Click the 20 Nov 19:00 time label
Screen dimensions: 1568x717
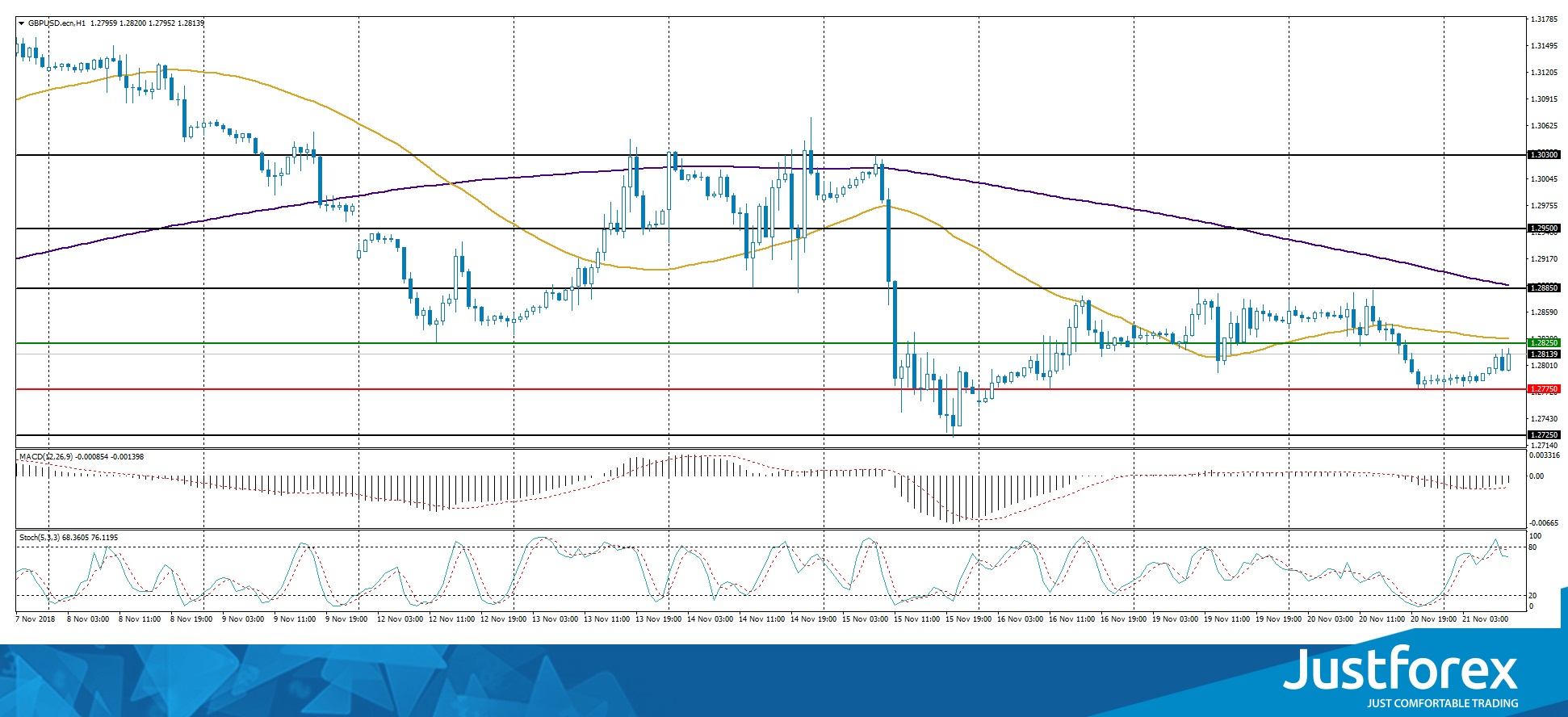(1433, 619)
